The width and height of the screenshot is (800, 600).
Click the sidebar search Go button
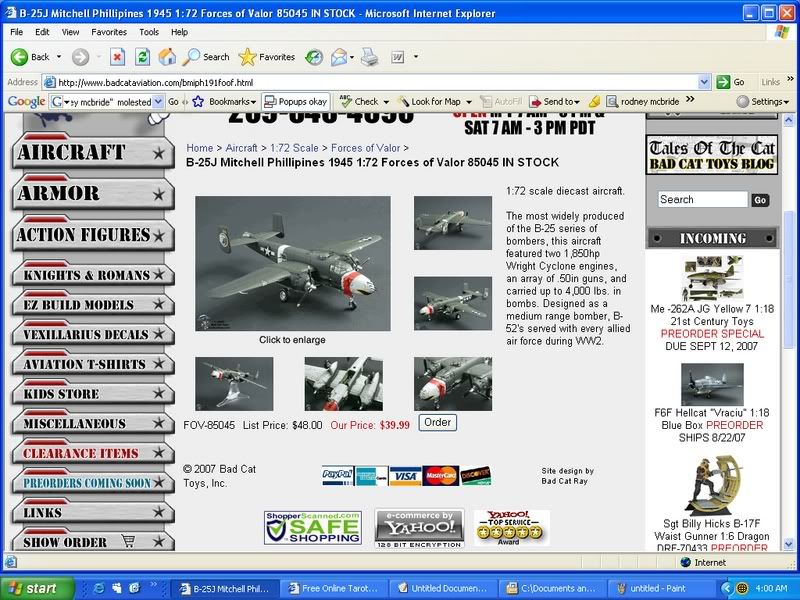click(760, 200)
